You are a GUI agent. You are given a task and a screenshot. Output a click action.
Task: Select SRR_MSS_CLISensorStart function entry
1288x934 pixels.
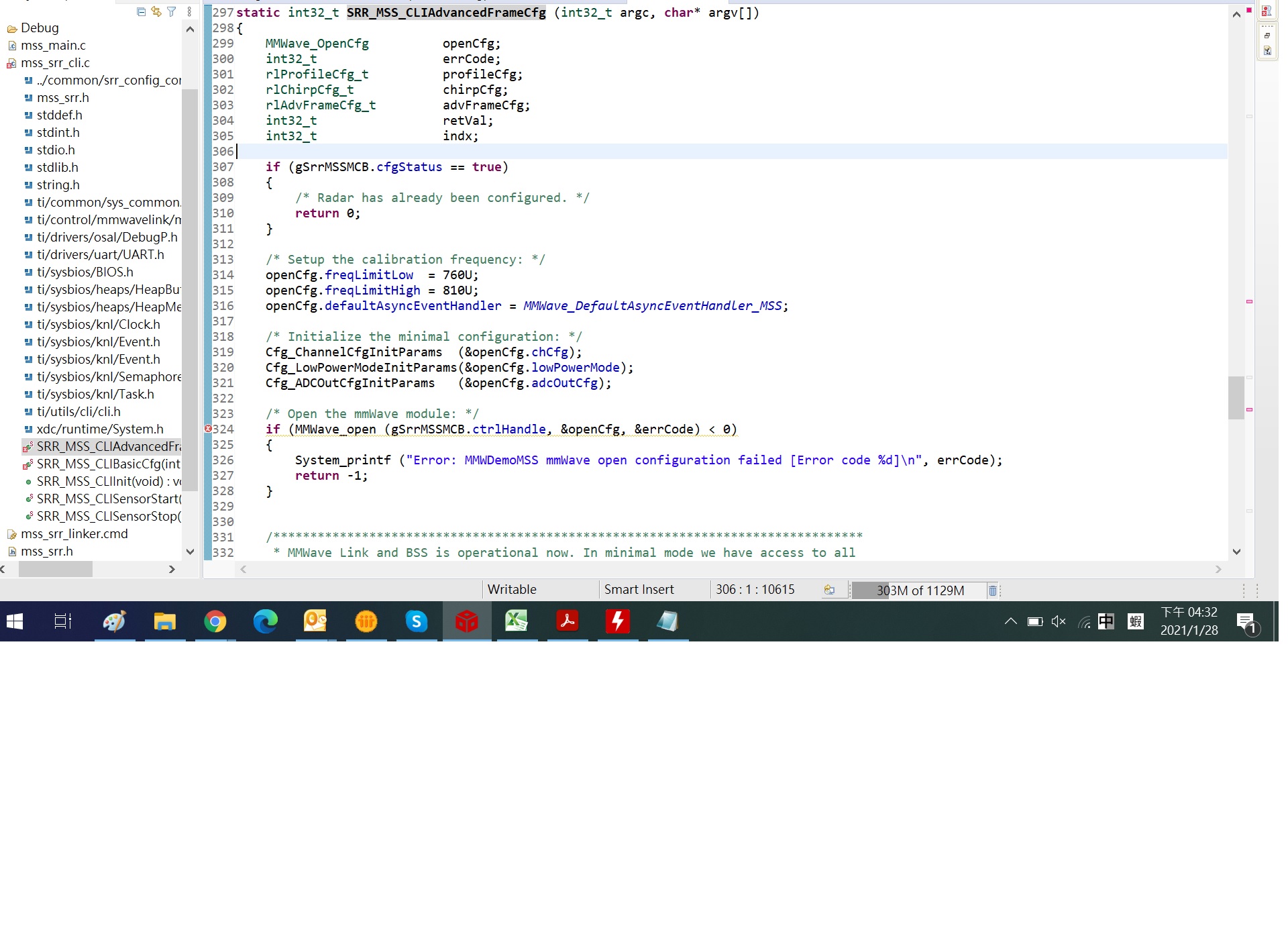[x=102, y=499]
